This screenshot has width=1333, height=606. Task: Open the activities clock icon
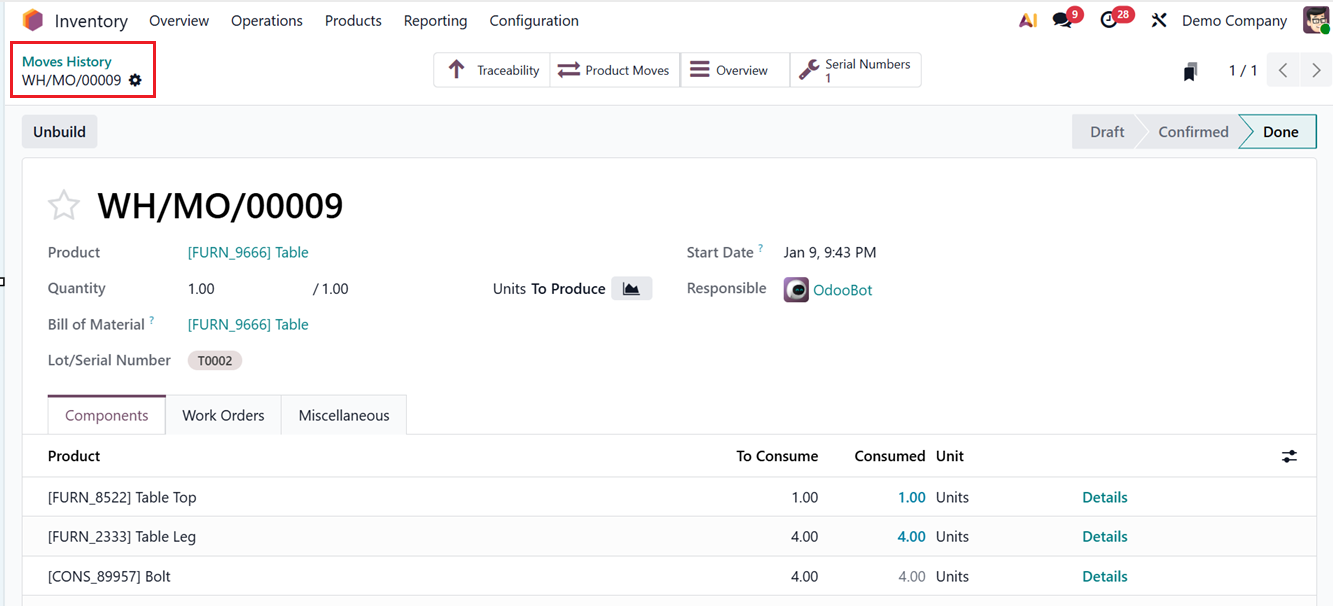tap(1108, 19)
